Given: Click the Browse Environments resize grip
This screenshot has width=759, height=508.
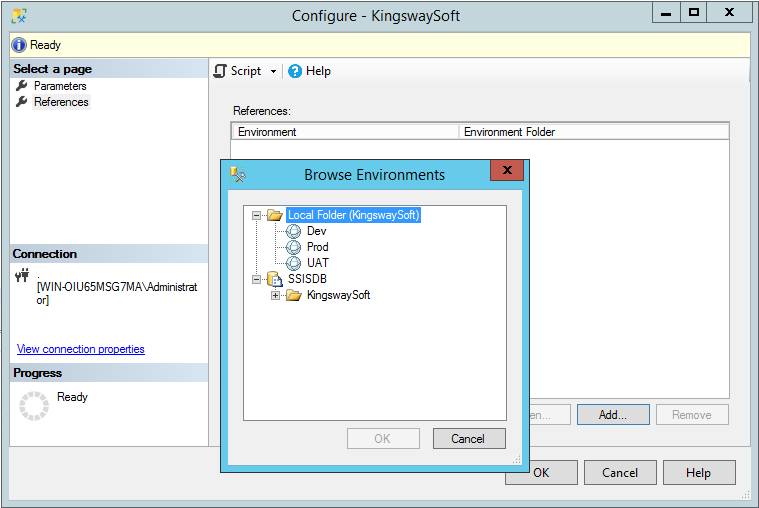Looking at the screenshot, I should tap(516, 460).
